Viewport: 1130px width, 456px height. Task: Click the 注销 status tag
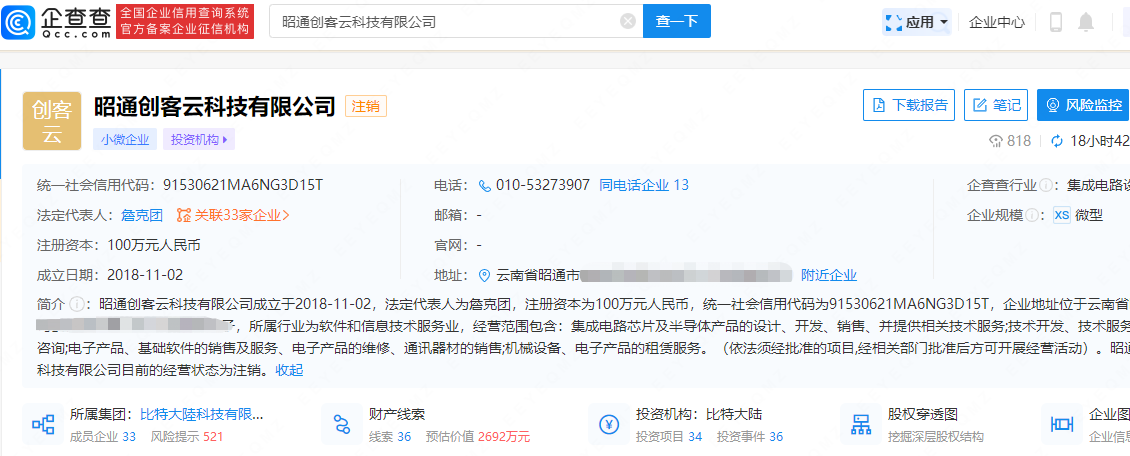tap(366, 107)
